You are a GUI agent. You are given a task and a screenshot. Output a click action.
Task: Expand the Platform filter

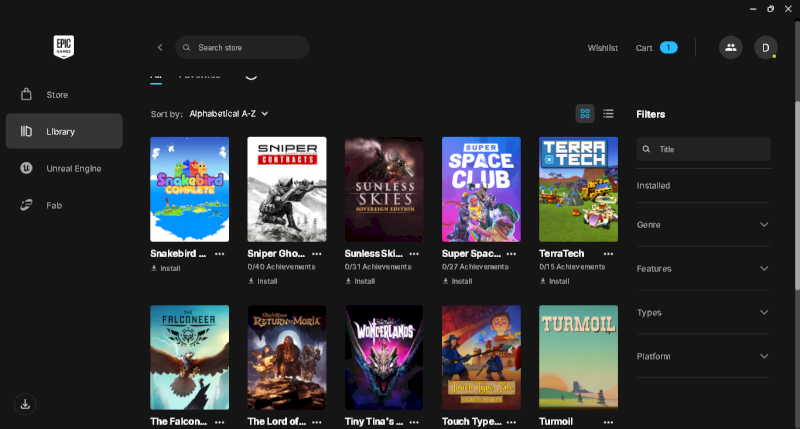coord(703,356)
